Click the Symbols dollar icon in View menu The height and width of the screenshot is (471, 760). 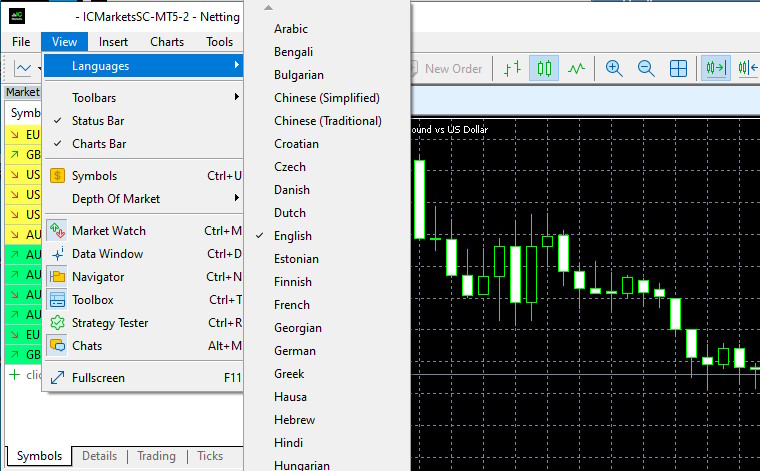tap(57, 175)
